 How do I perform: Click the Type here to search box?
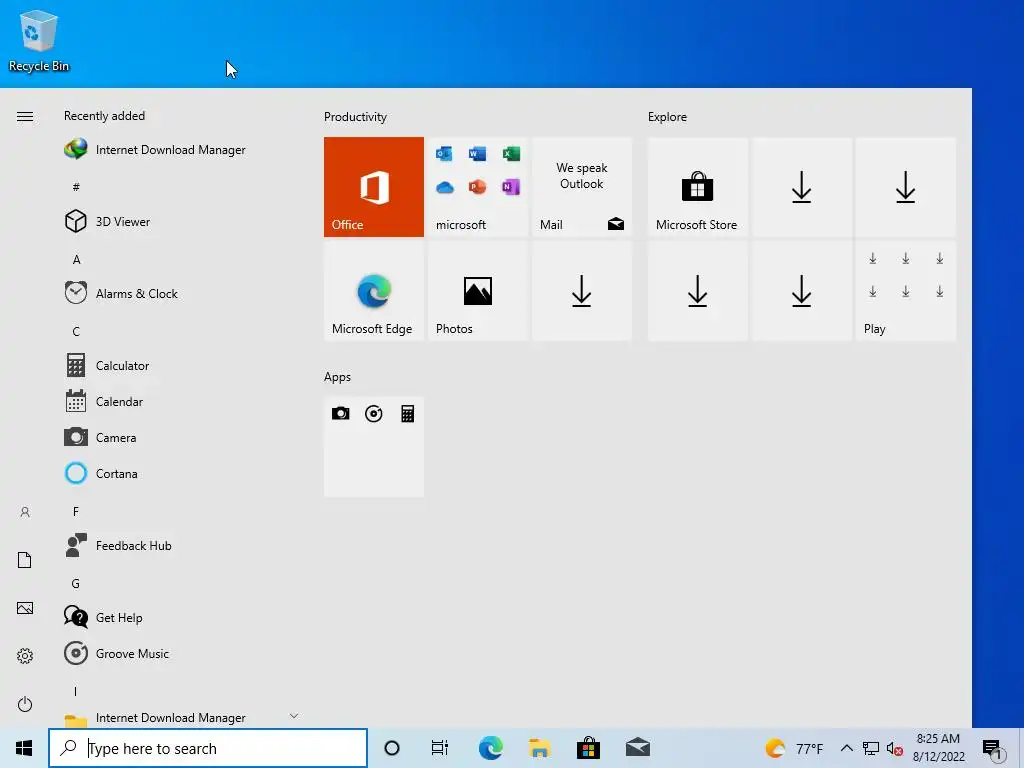208,748
